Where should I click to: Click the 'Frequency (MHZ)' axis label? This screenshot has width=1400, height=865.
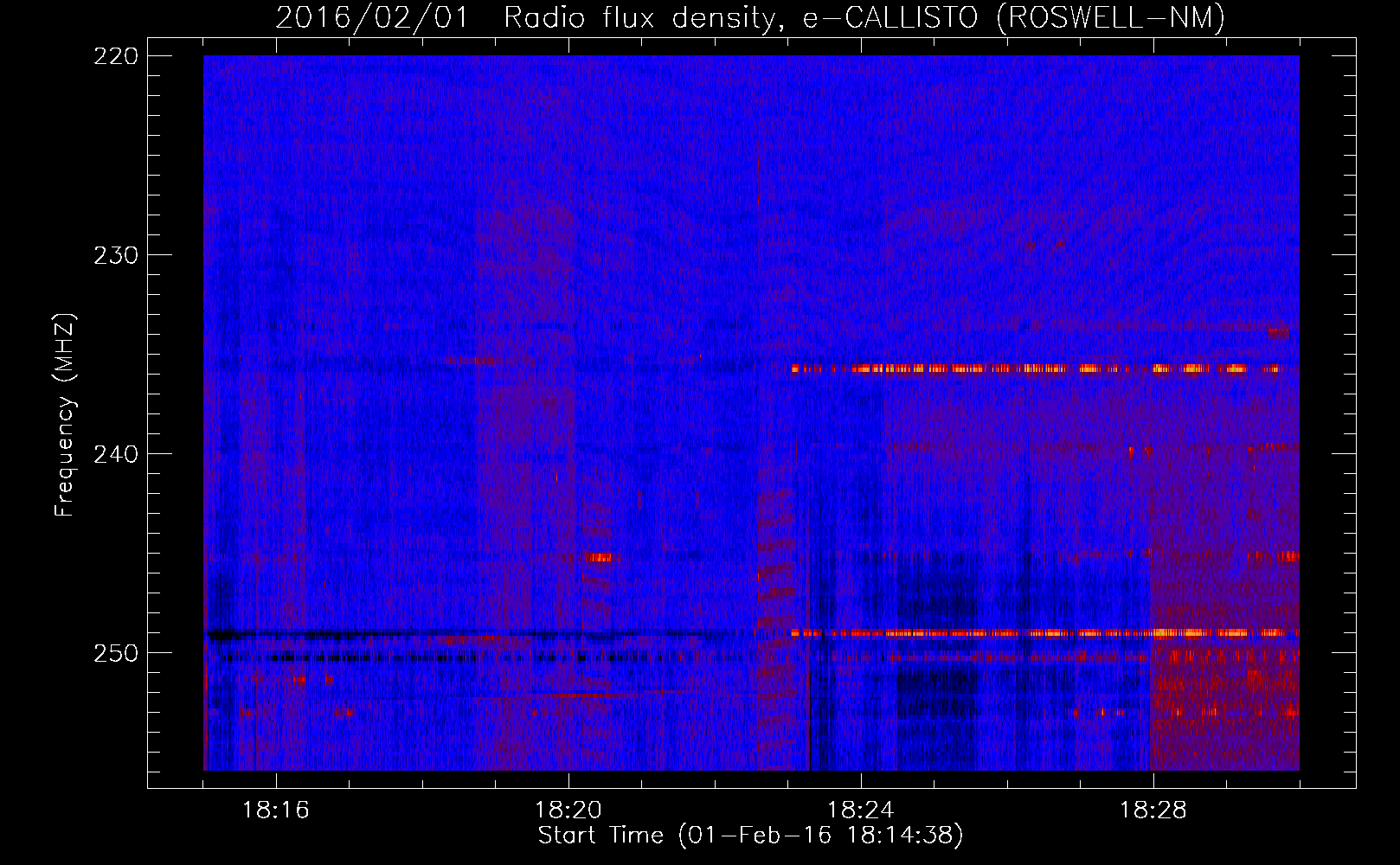coord(65,414)
